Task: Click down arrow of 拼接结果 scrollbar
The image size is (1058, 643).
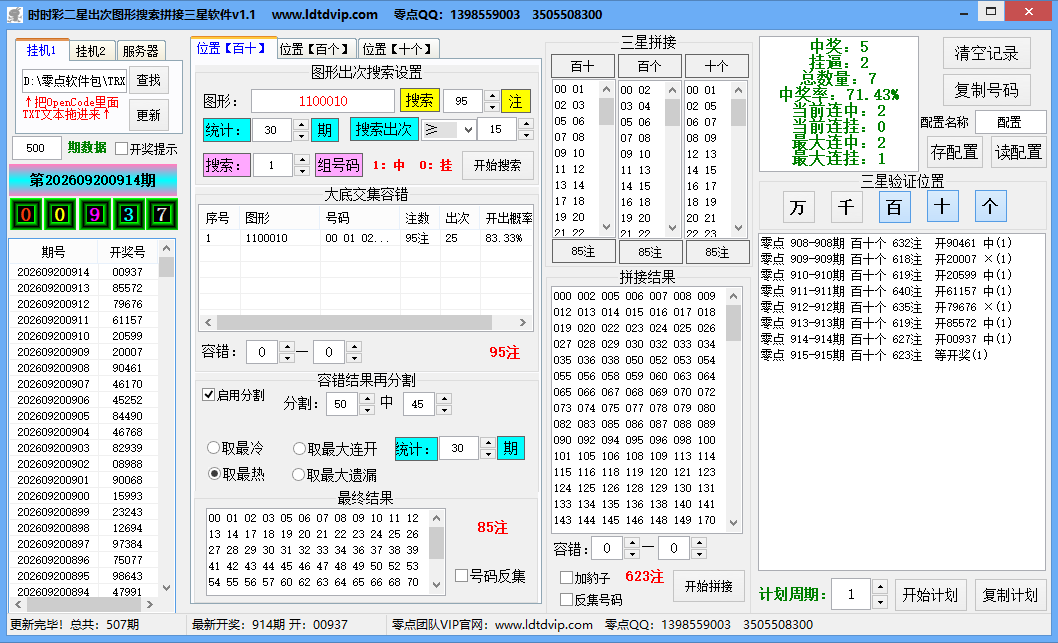Action: pyautogui.click(x=733, y=523)
